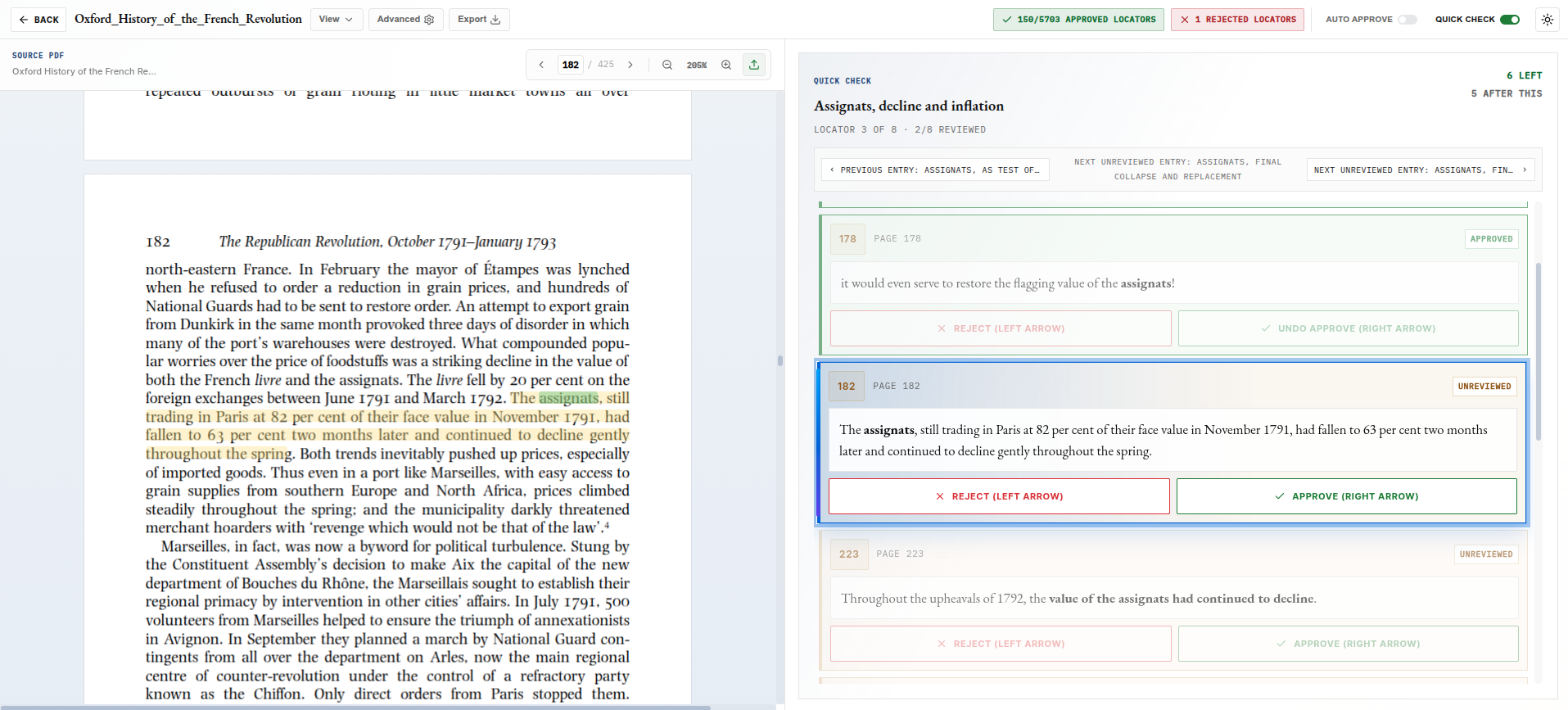
Task: Click the horizontal scrollbar under the PDF
Action: [355, 707]
